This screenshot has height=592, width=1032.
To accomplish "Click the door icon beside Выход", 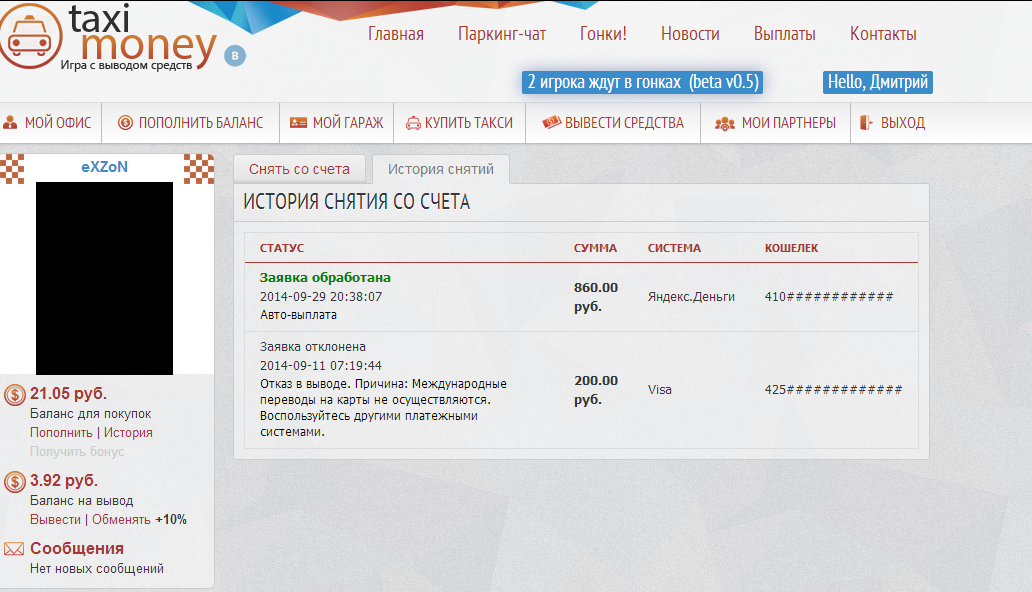I will [x=866, y=122].
